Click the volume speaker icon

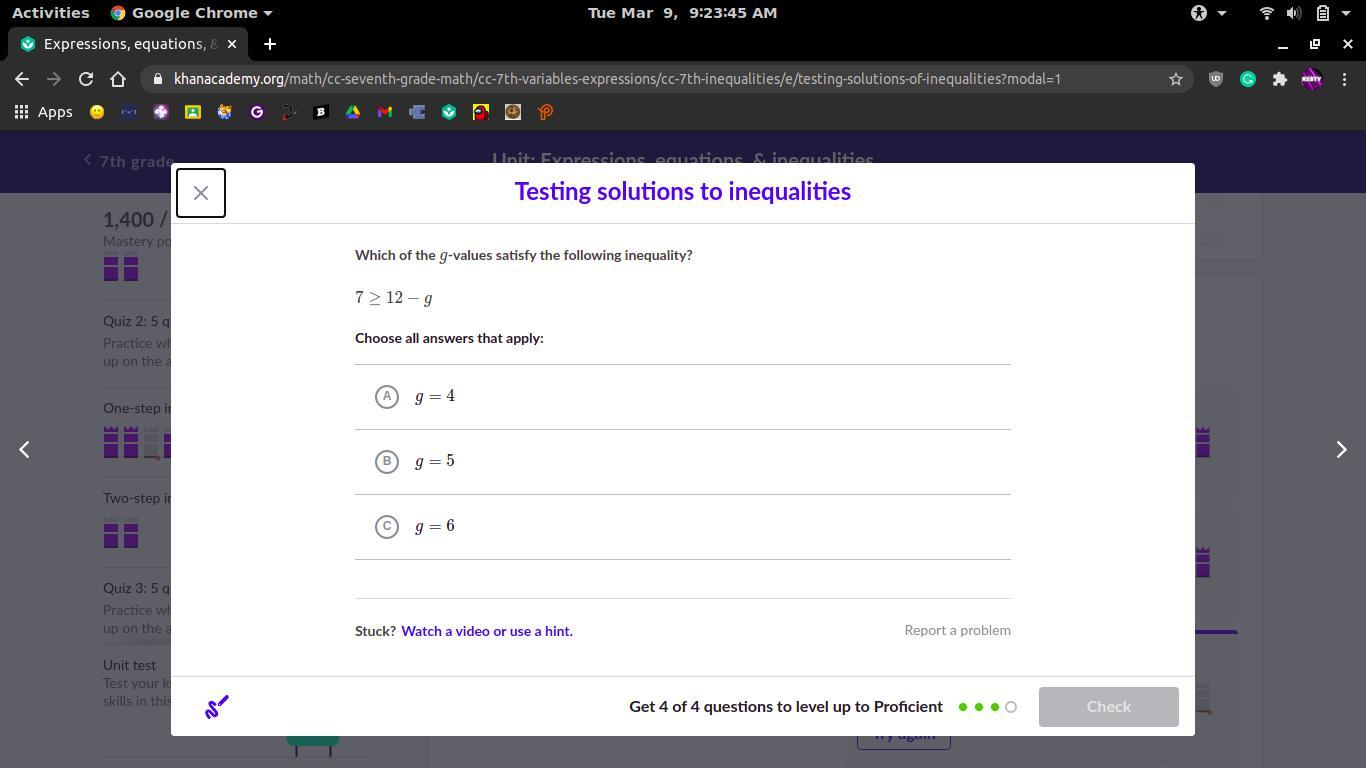tap(1294, 13)
